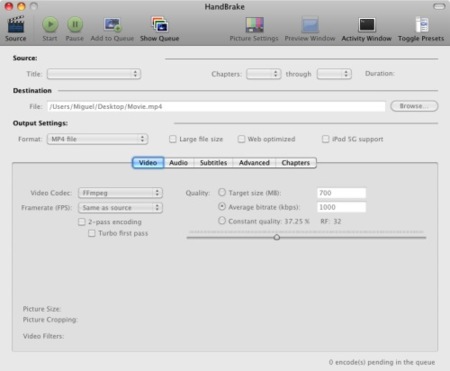Image resolution: width=450 pixels, height=371 pixels.
Task: Switch to the Advanced tab
Action: pos(254,163)
